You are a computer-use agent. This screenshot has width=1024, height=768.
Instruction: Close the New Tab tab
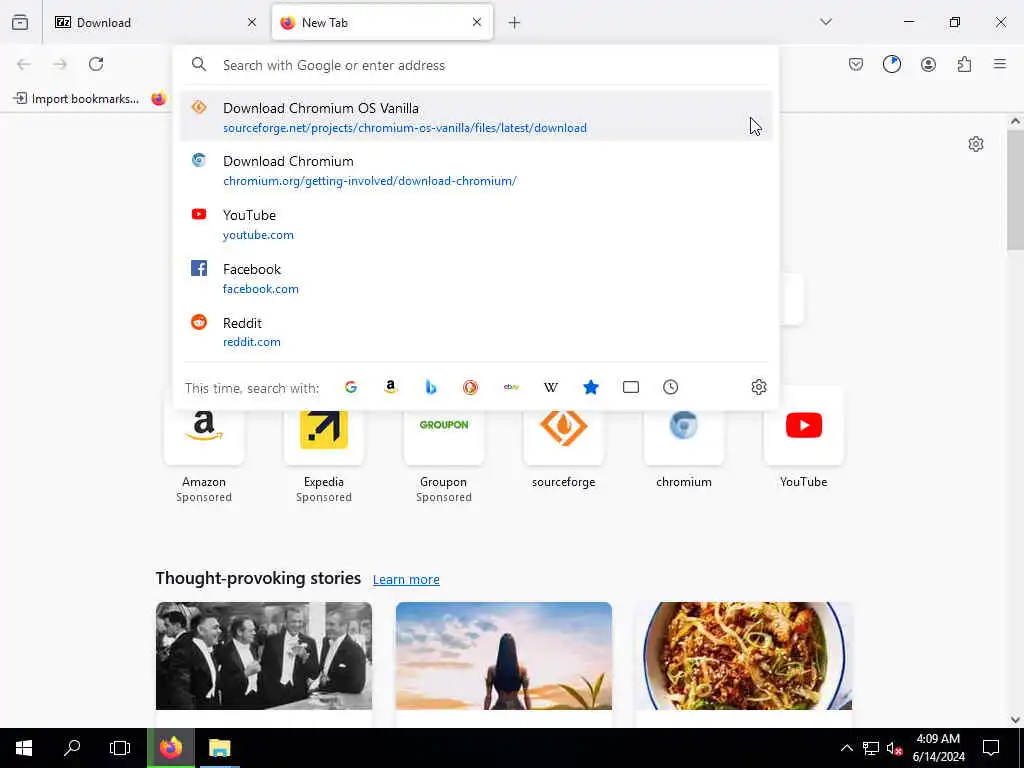tap(477, 22)
